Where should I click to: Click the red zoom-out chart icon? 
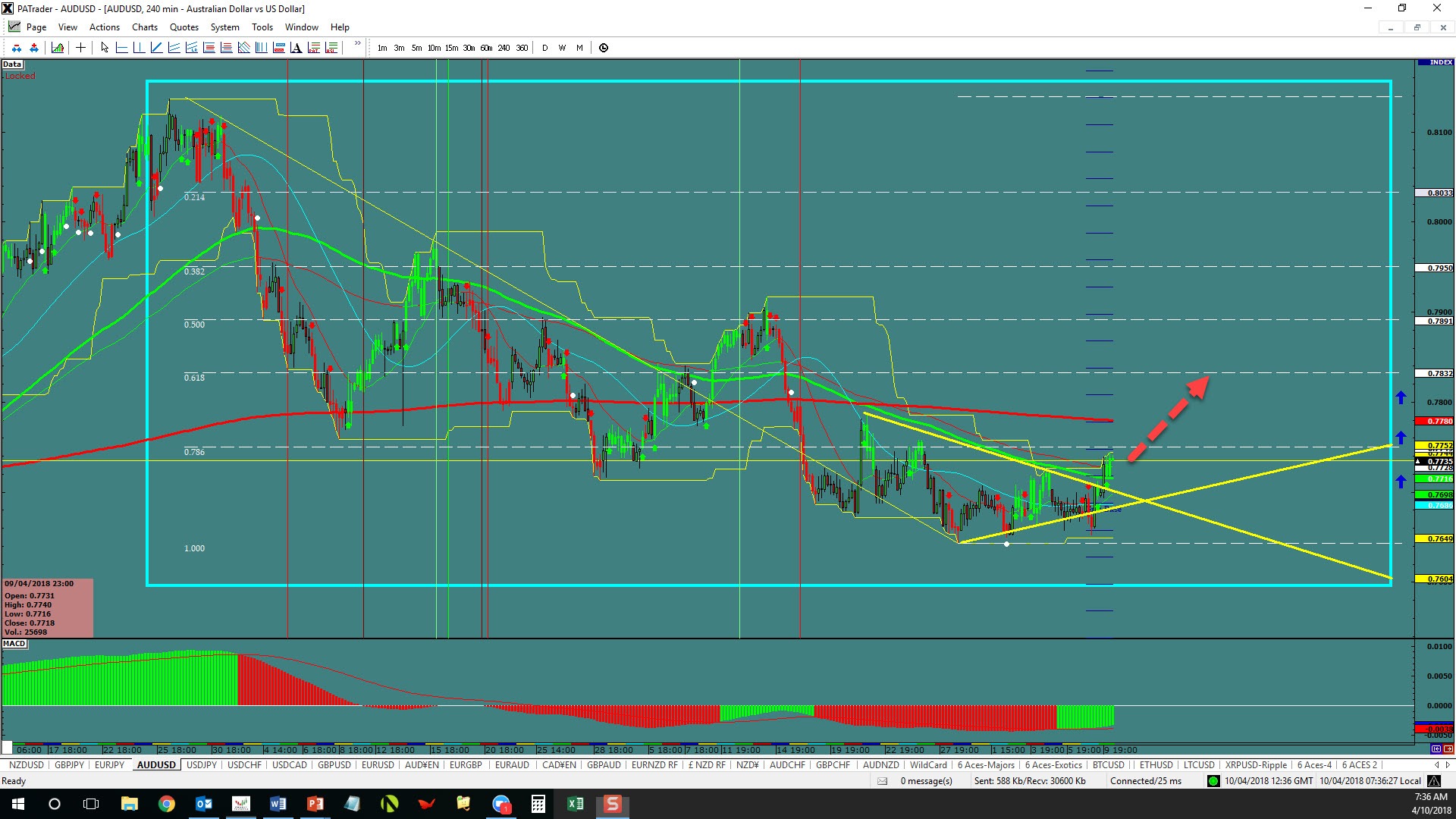(x=16, y=48)
